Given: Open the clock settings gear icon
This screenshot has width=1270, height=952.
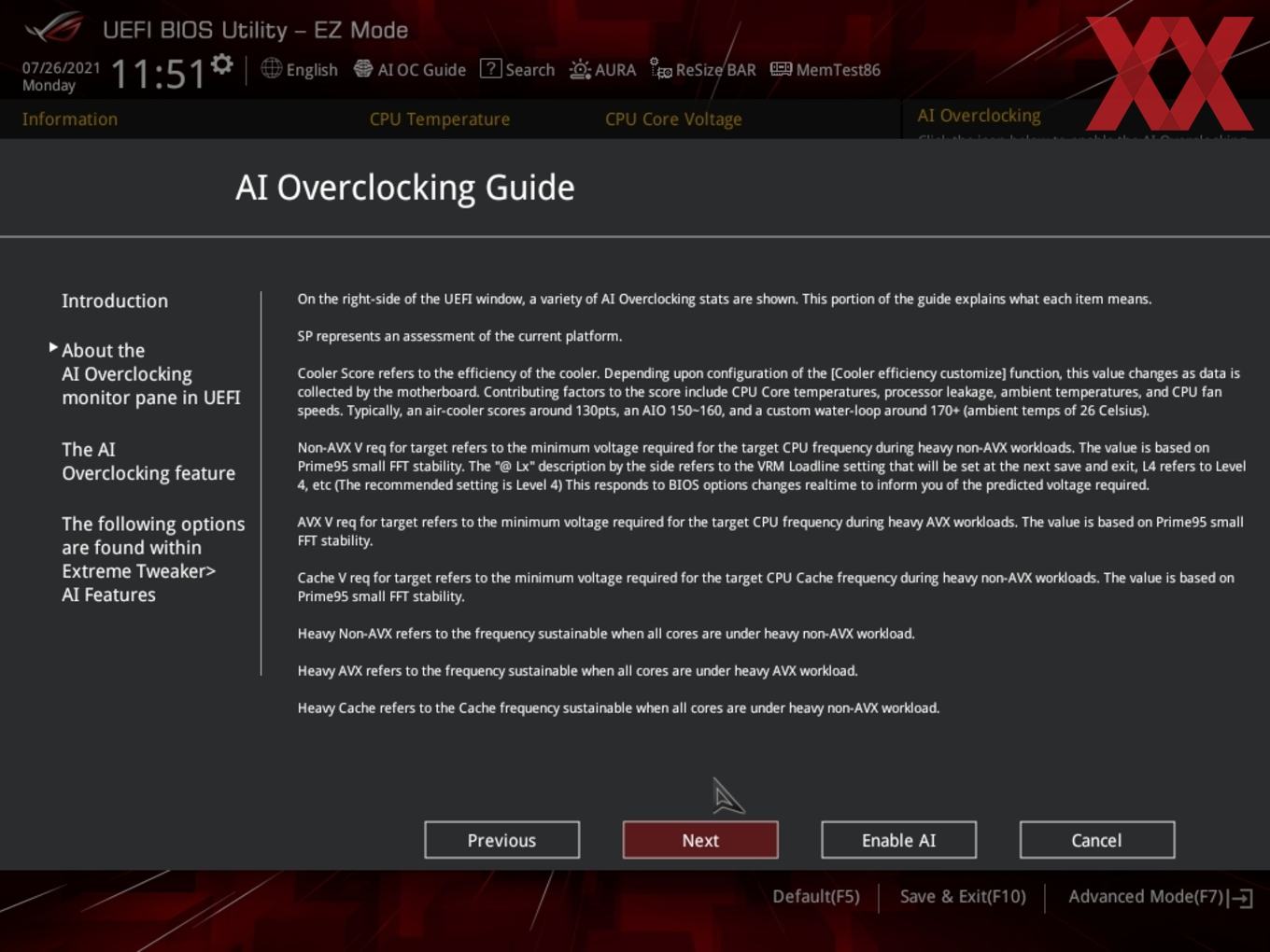Looking at the screenshot, I should coord(221,63).
